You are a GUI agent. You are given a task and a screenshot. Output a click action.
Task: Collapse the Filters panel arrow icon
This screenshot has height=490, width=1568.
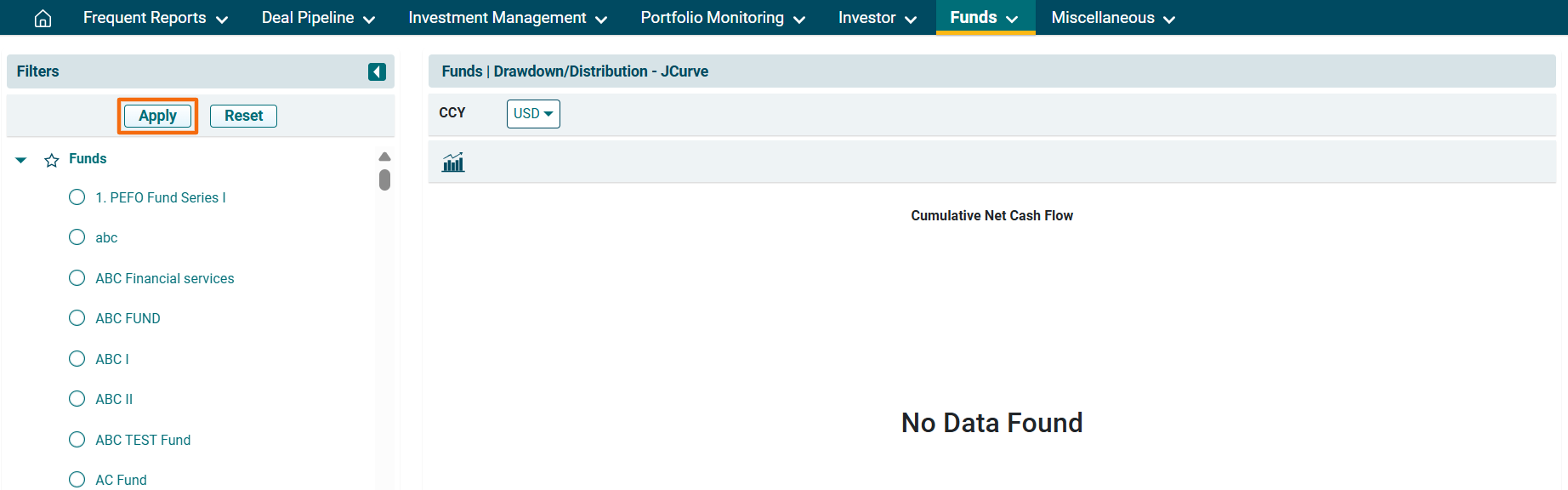coord(377,72)
